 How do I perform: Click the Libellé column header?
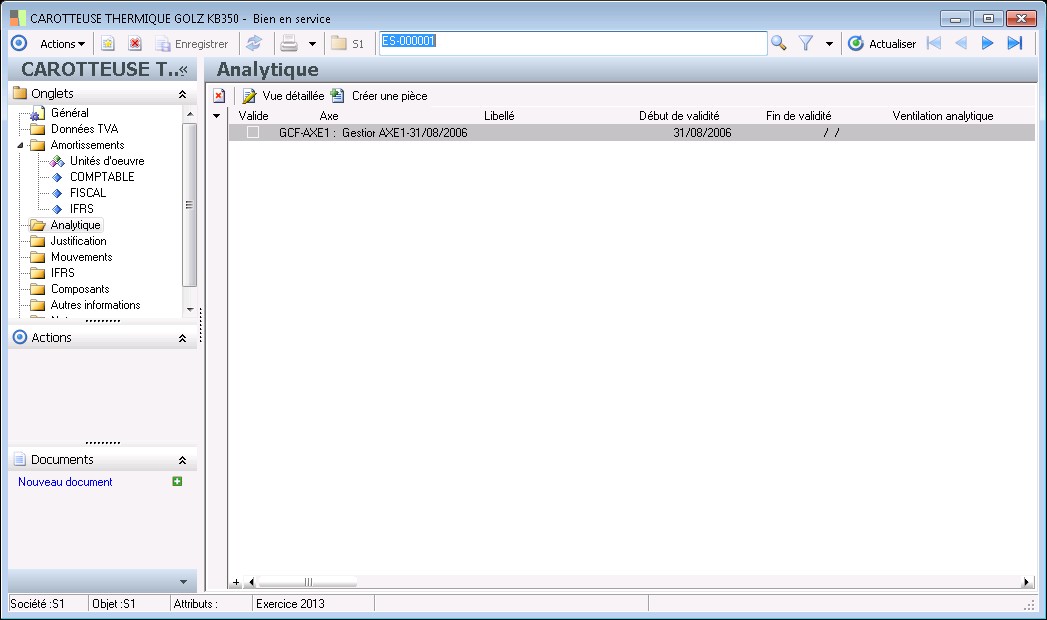coord(499,116)
